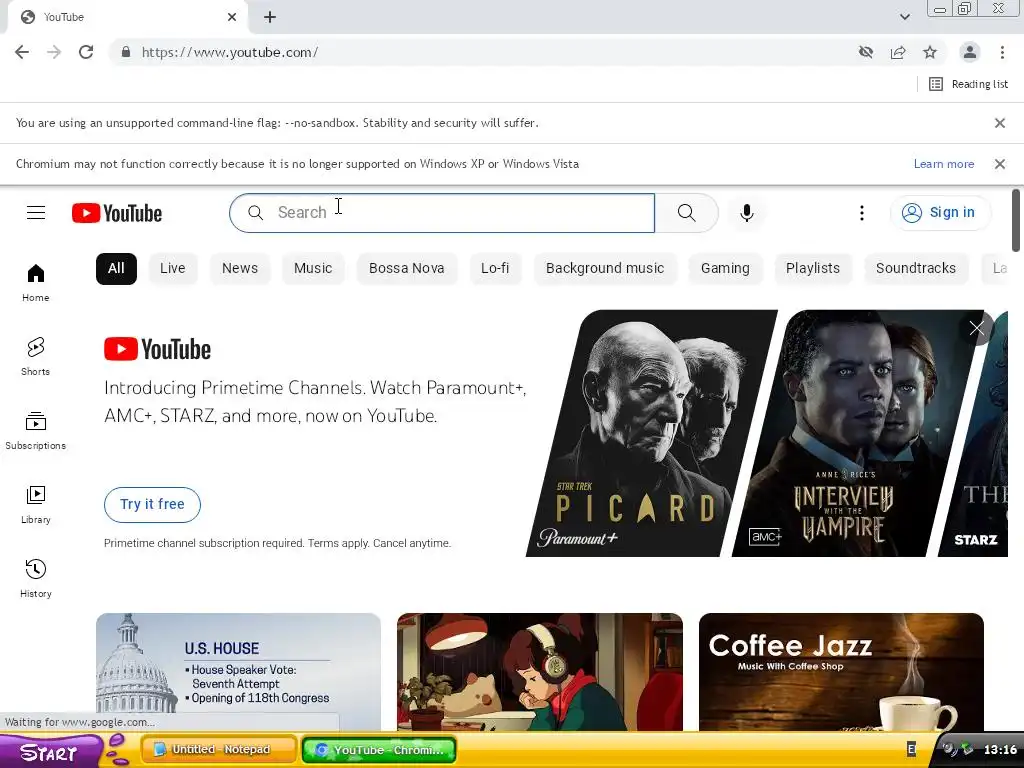Bookmark this page with the star icon

930,52
